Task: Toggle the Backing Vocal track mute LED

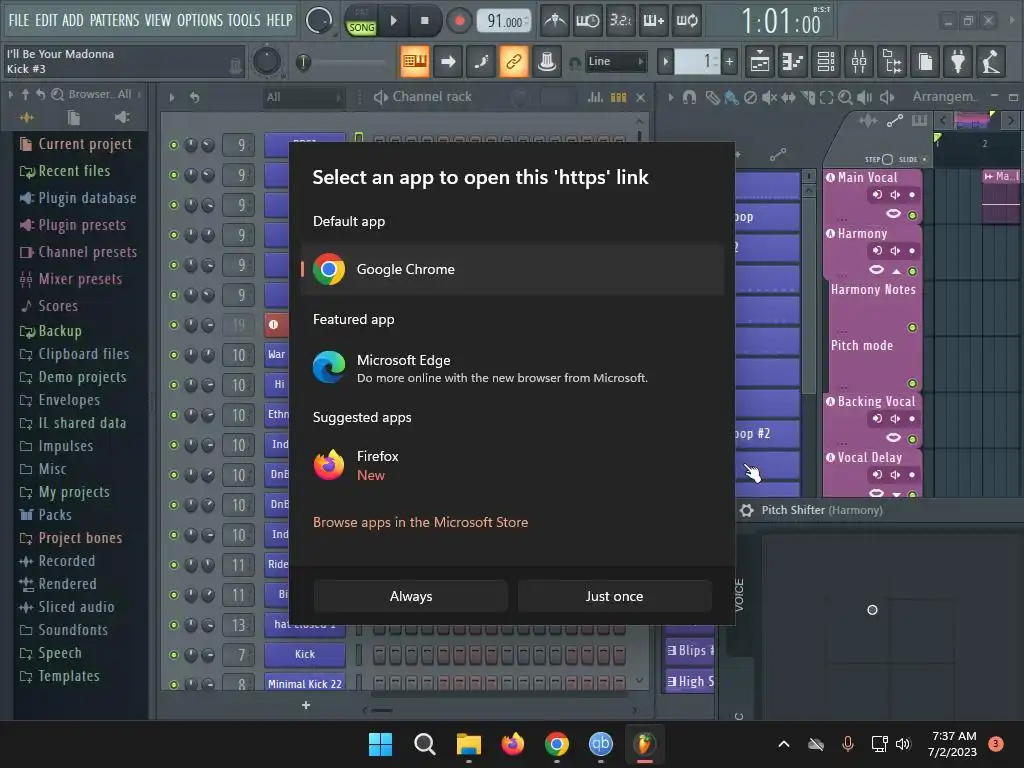Action: pyautogui.click(x=912, y=439)
